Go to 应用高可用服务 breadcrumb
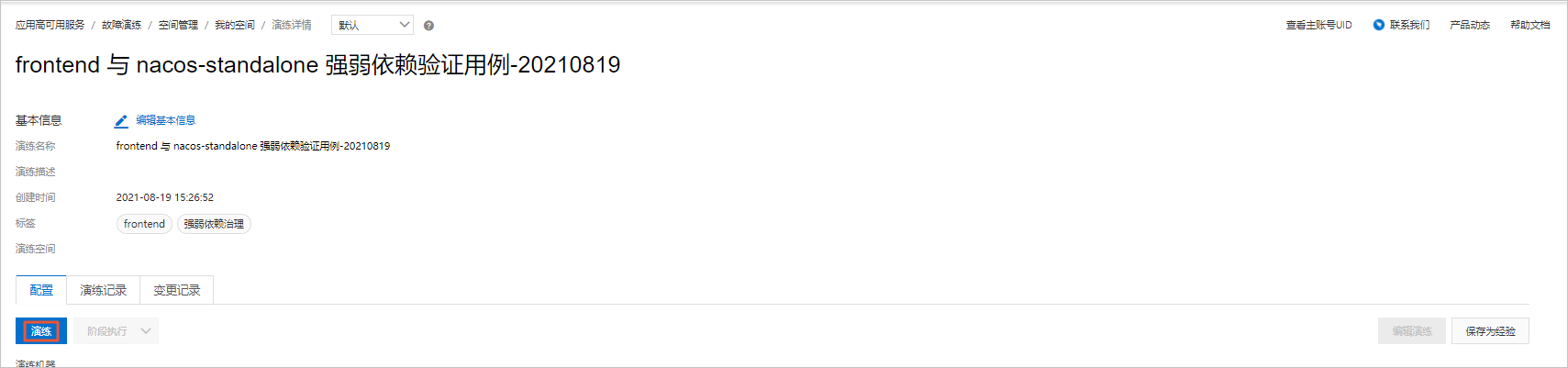 point(50,25)
